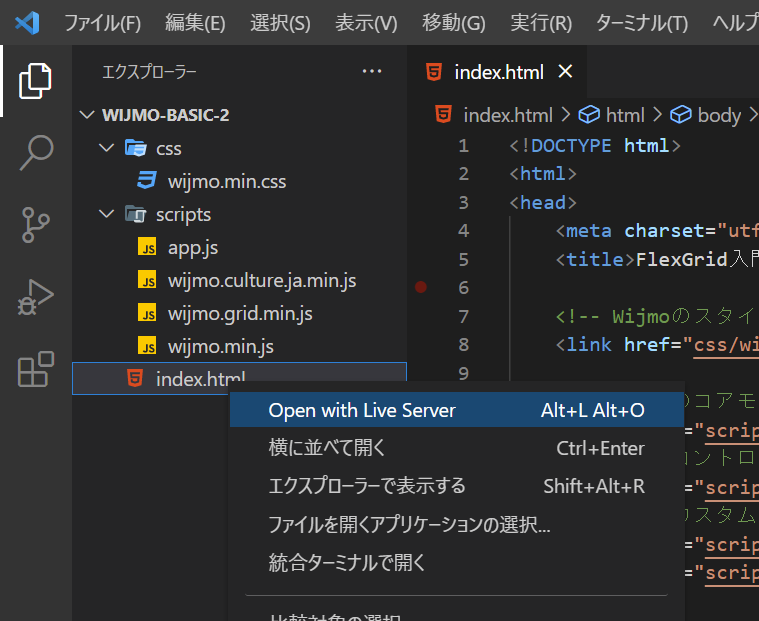Click the css folder name
This screenshot has height=621, width=759.
(168, 149)
